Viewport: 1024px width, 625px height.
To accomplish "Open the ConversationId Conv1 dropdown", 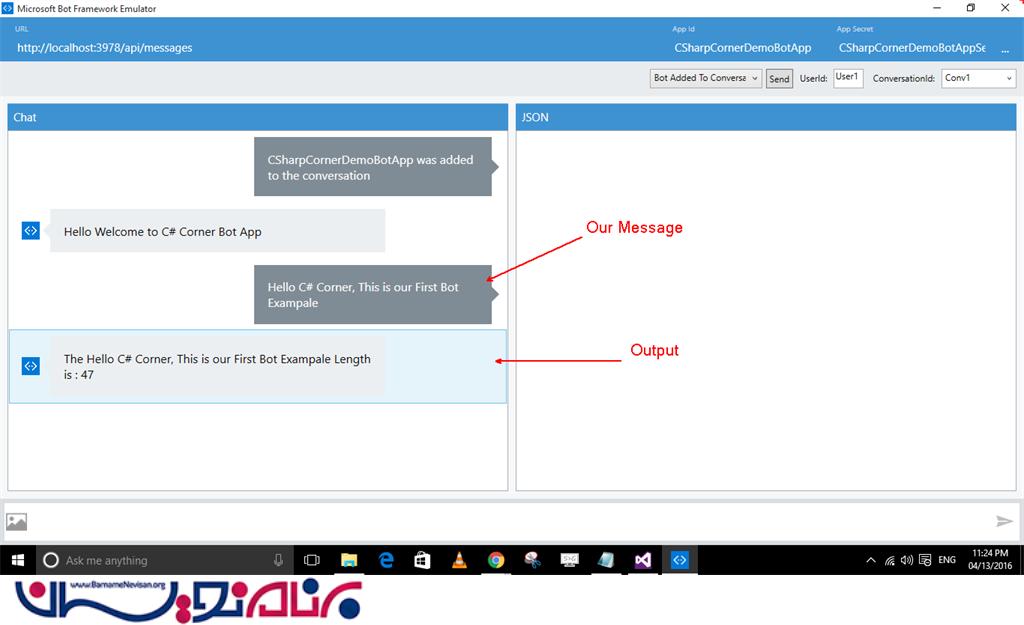I will tap(978, 78).
